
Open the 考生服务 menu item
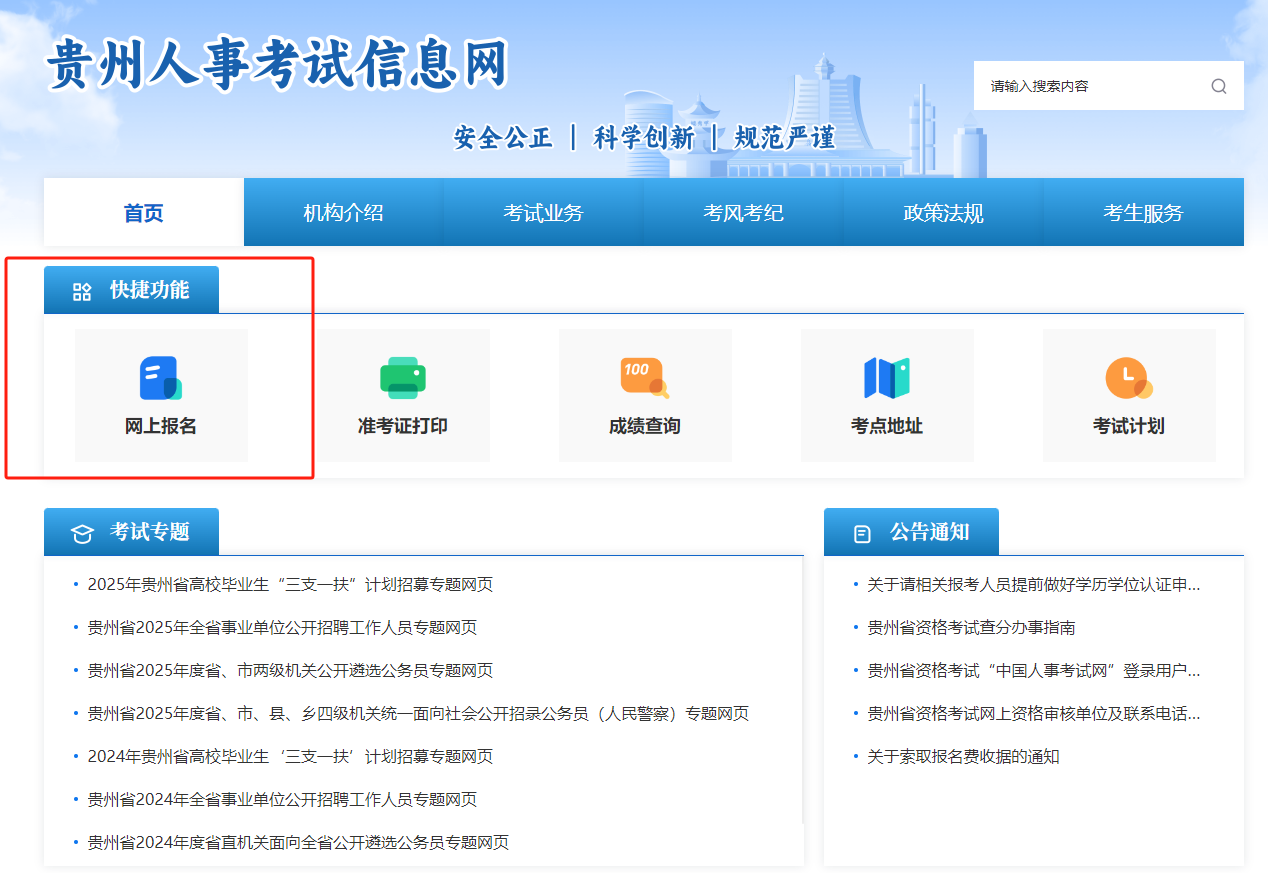pos(1143,213)
